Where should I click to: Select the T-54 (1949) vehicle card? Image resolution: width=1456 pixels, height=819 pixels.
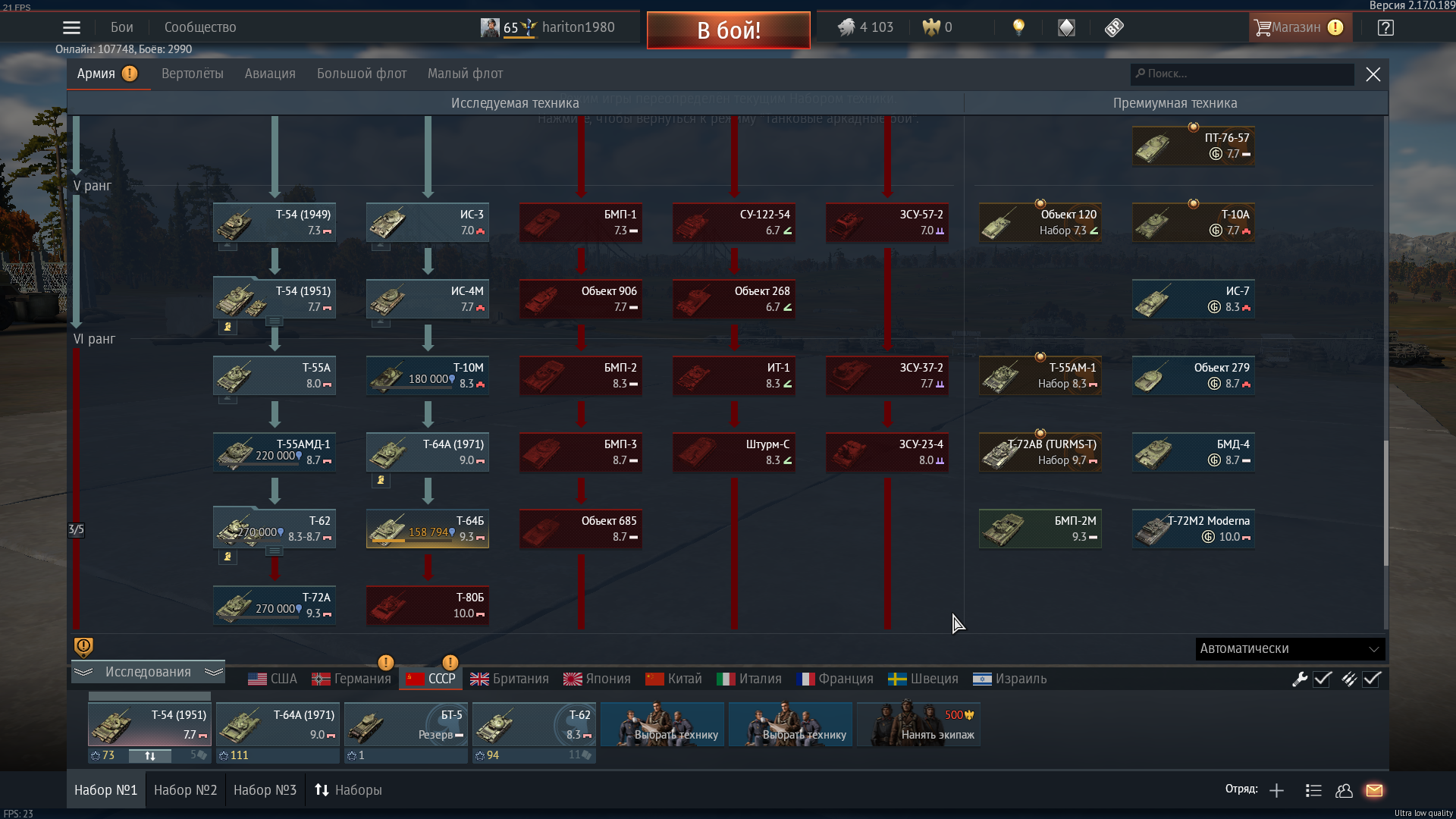click(275, 222)
